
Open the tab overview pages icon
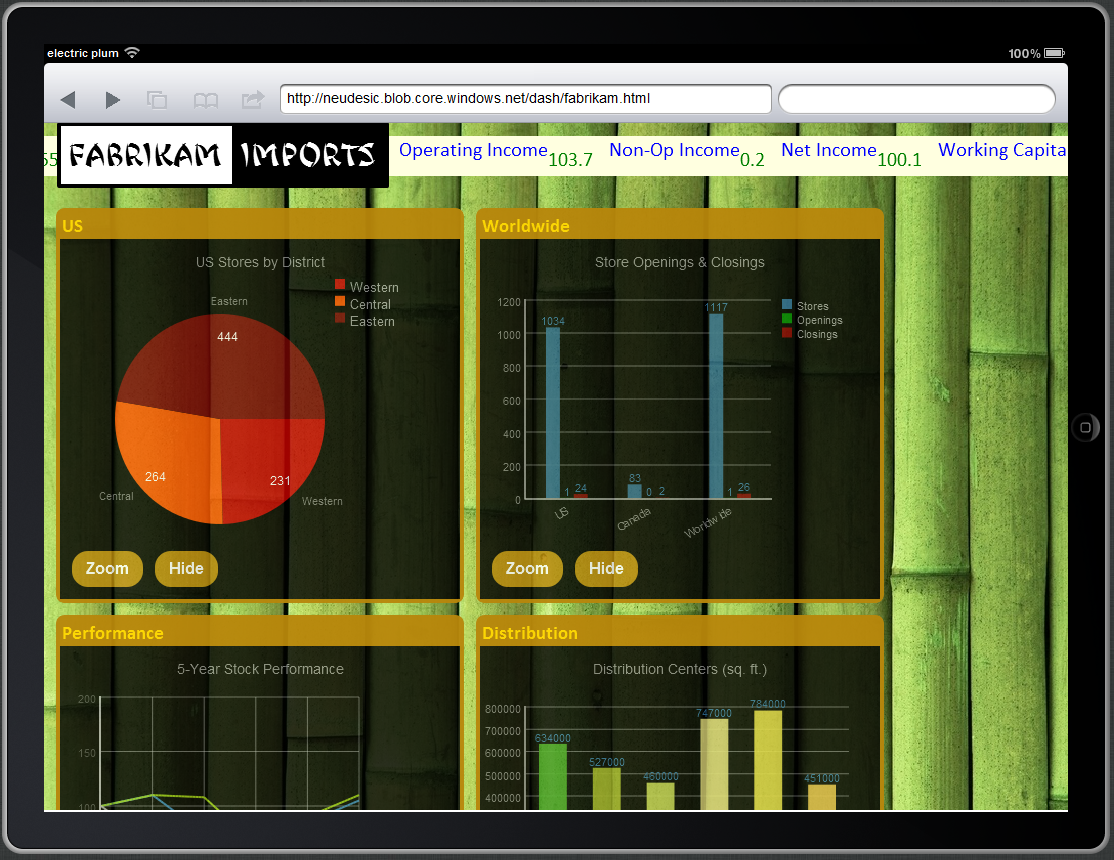pos(156,99)
